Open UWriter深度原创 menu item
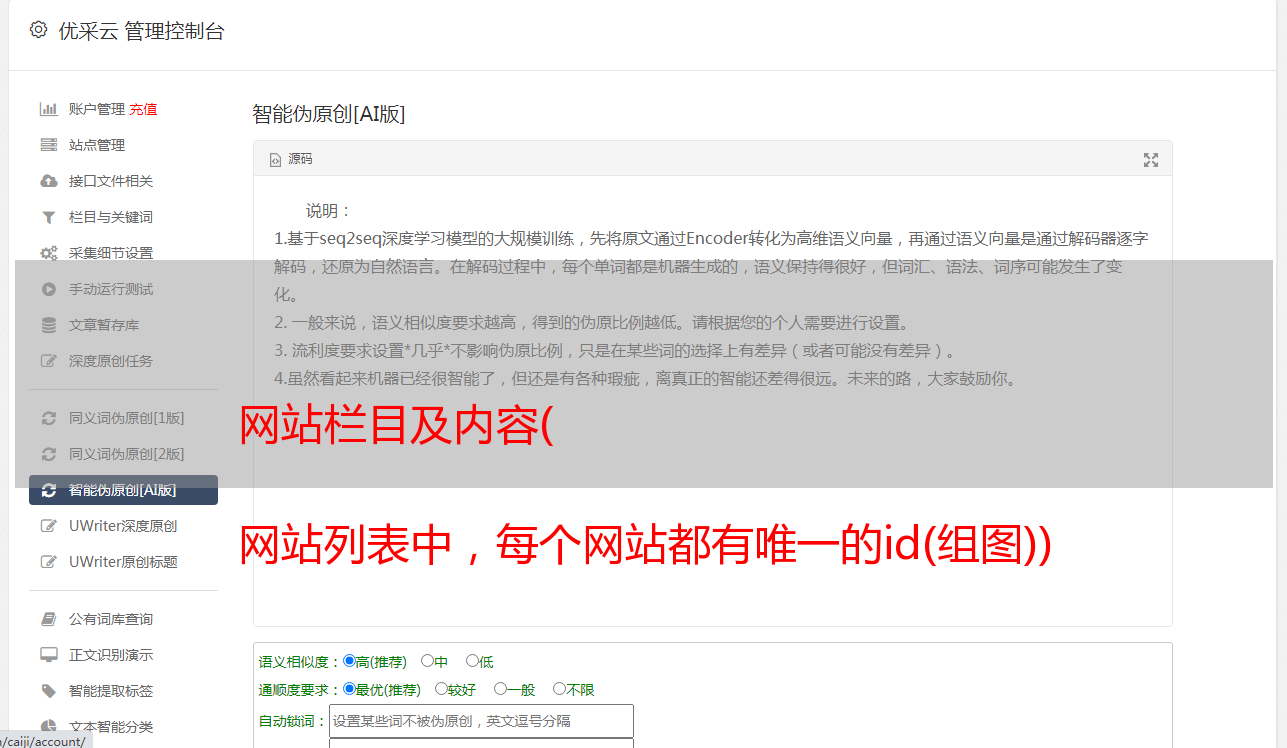The height and width of the screenshot is (748, 1287). (x=123, y=526)
